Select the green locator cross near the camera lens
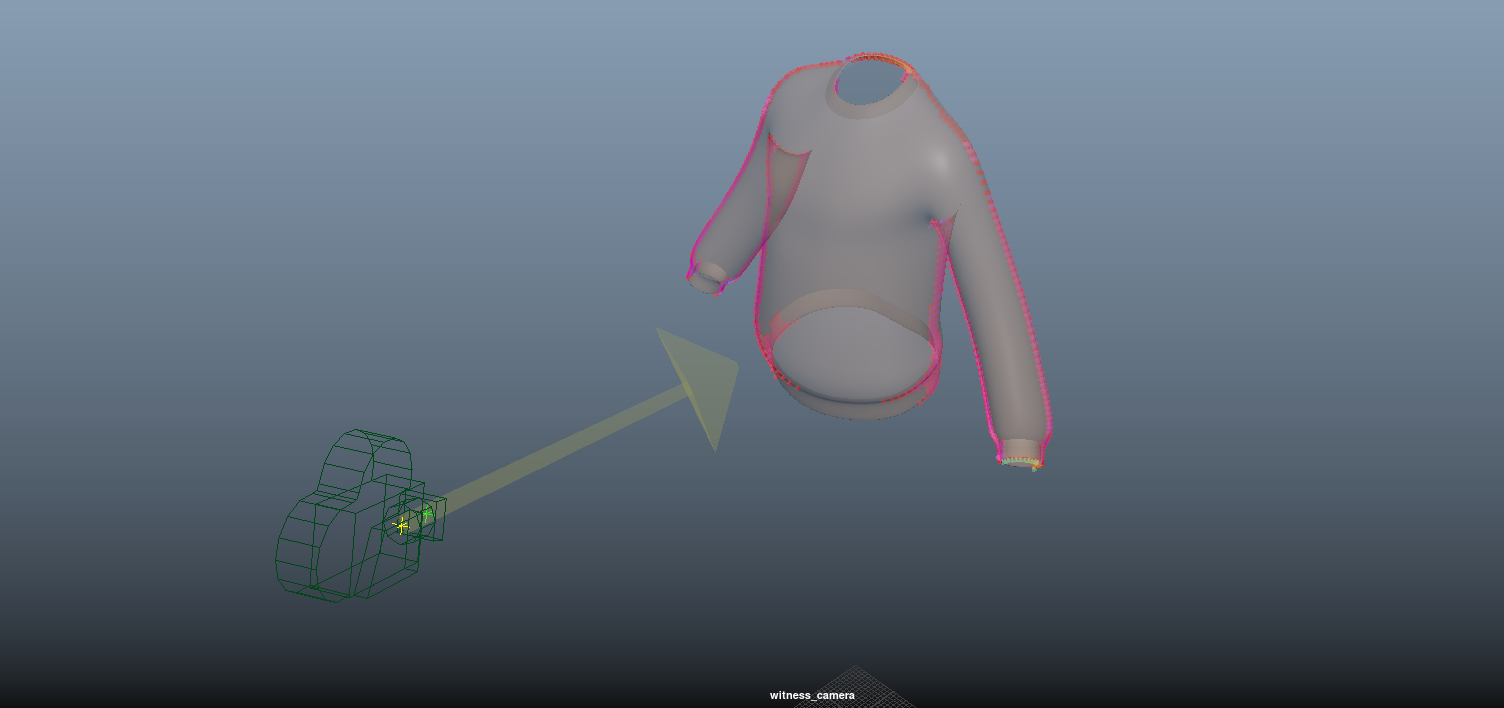1504x708 pixels. 427,513
